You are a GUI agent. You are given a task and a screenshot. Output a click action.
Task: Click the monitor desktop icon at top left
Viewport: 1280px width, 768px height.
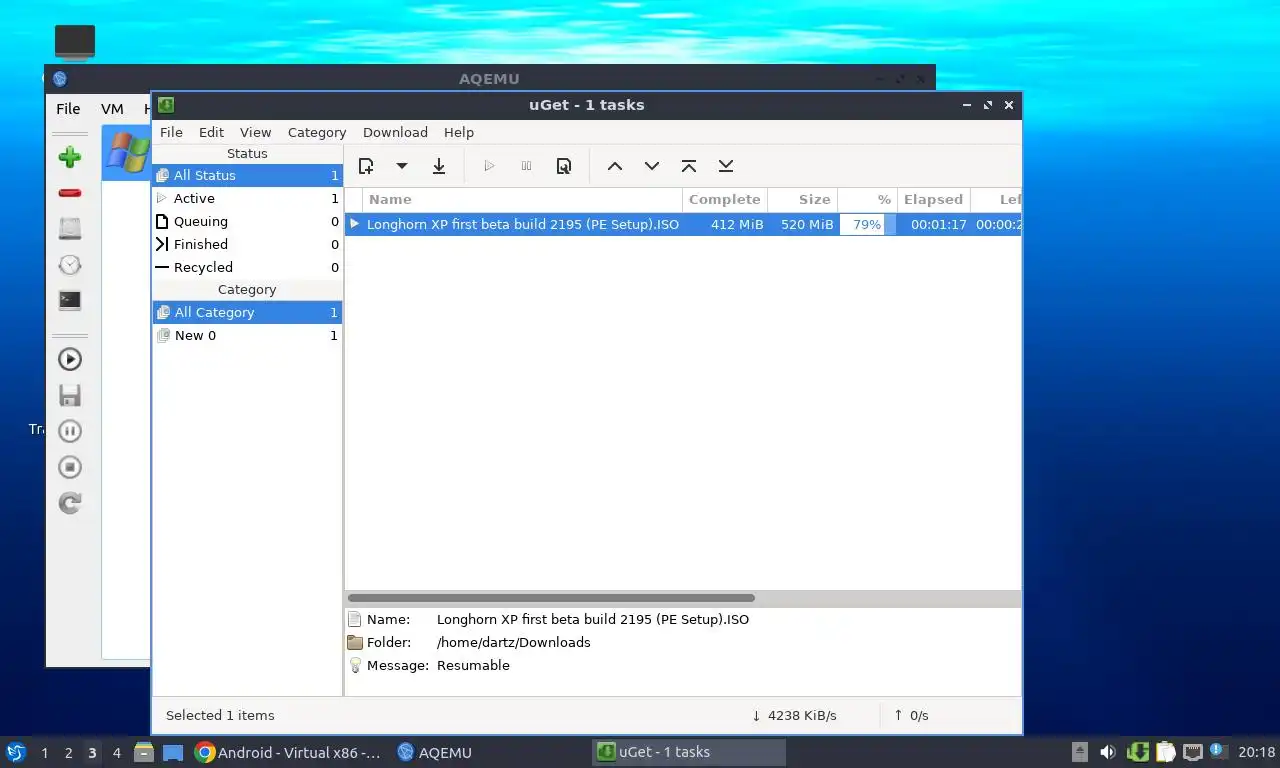(74, 42)
